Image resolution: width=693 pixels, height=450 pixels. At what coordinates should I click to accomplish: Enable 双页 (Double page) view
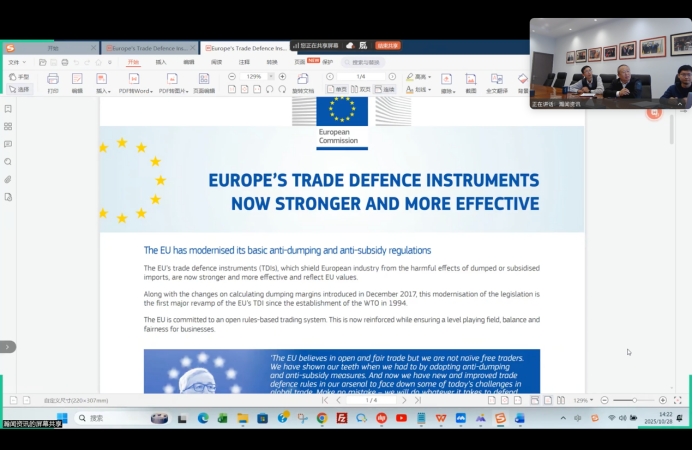click(x=362, y=89)
